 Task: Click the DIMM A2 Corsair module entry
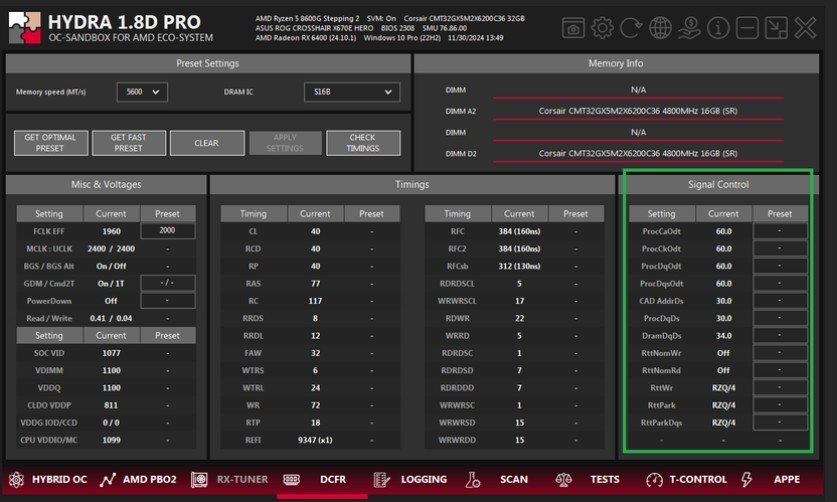(638, 111)
